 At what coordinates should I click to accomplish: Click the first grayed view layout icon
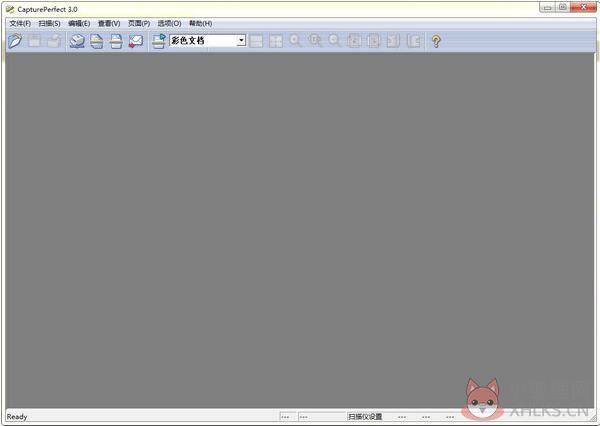(256, 41)
